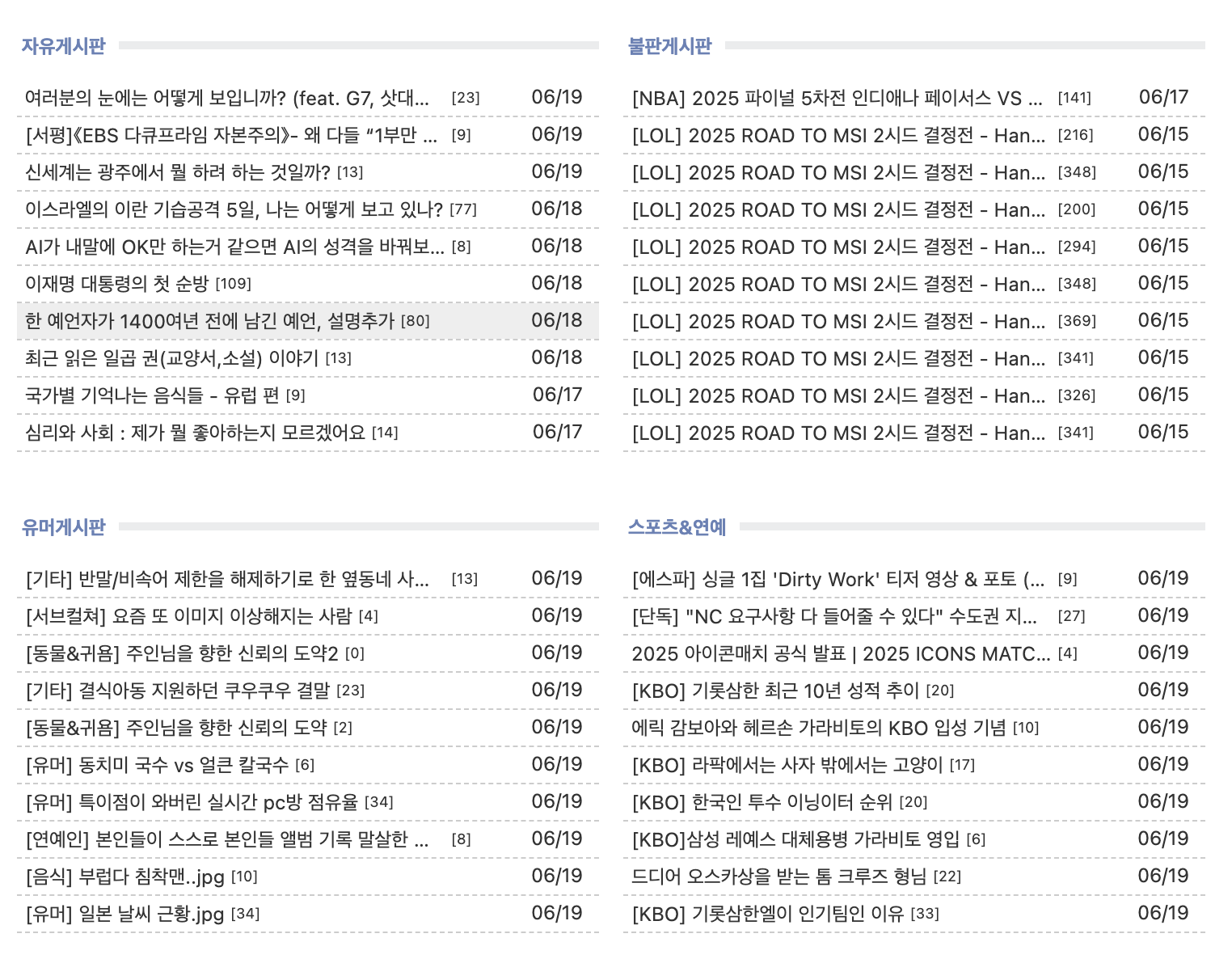The height and width of the screenshot is (959, 1232).
Task: Open 동치미 국수 vs 얼큰 칼국수 post
Action: click(157, 765)
